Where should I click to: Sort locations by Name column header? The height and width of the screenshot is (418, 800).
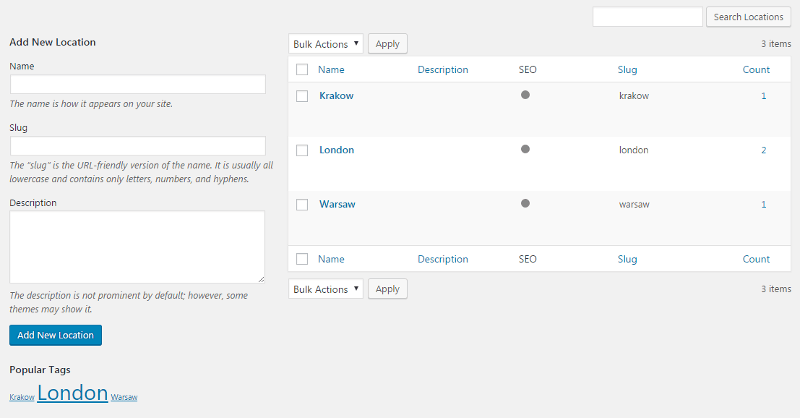pyautogui.click(x=331, y=70)
